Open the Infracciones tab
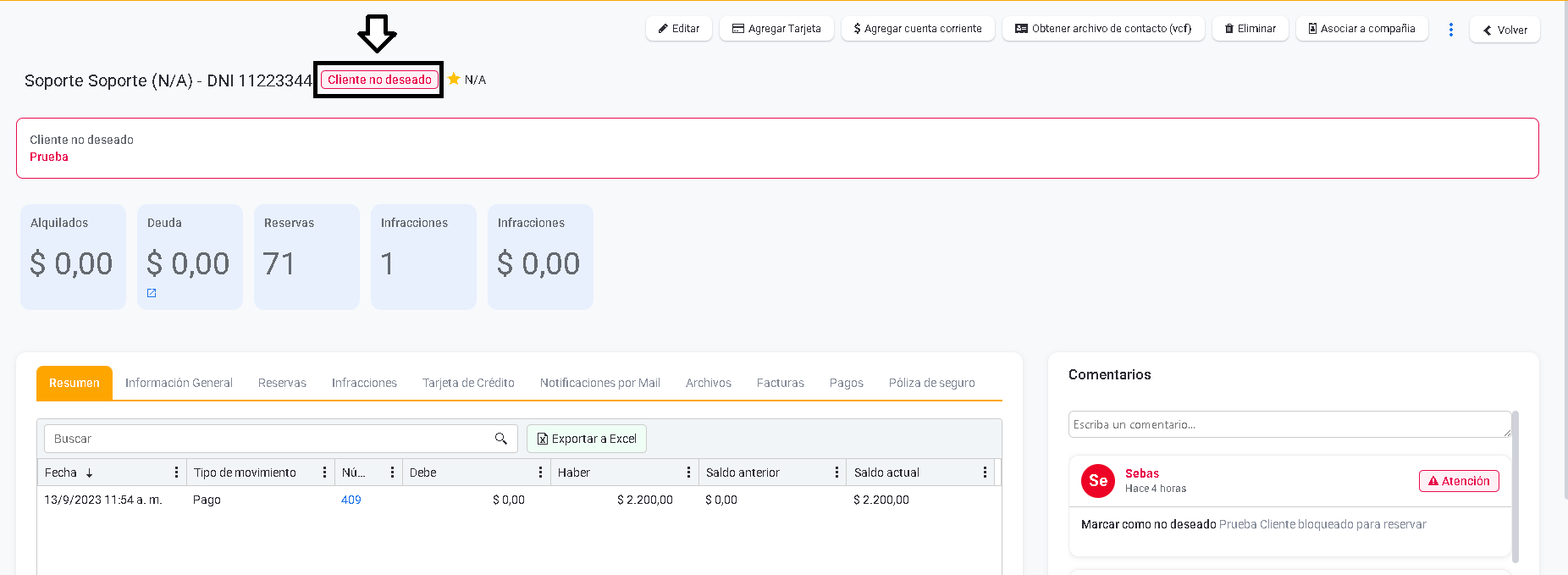Image resolution: width=1568 pixels, height=575 pixels. (x=364, y=383)
